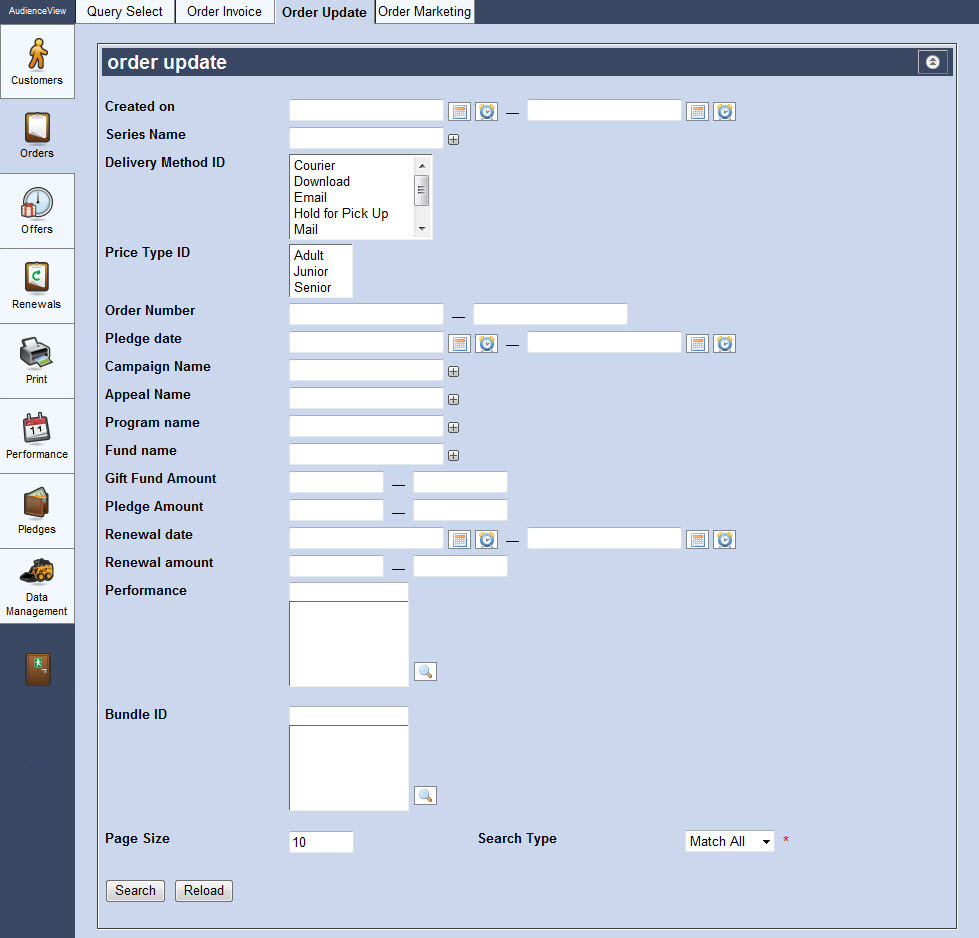Expand the Campaign Name plus button

tap(453, 371)
